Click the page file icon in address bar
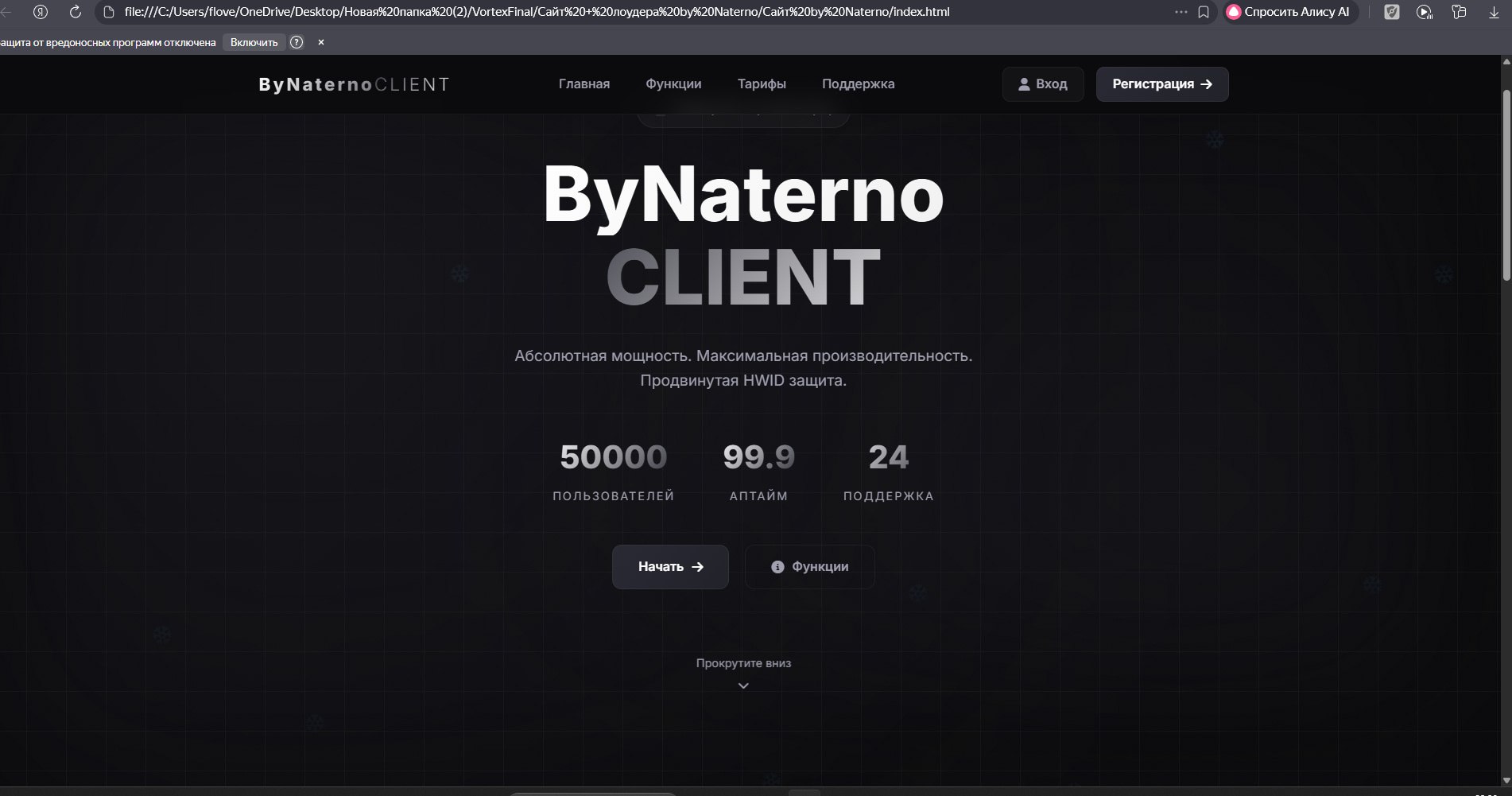 110,12
